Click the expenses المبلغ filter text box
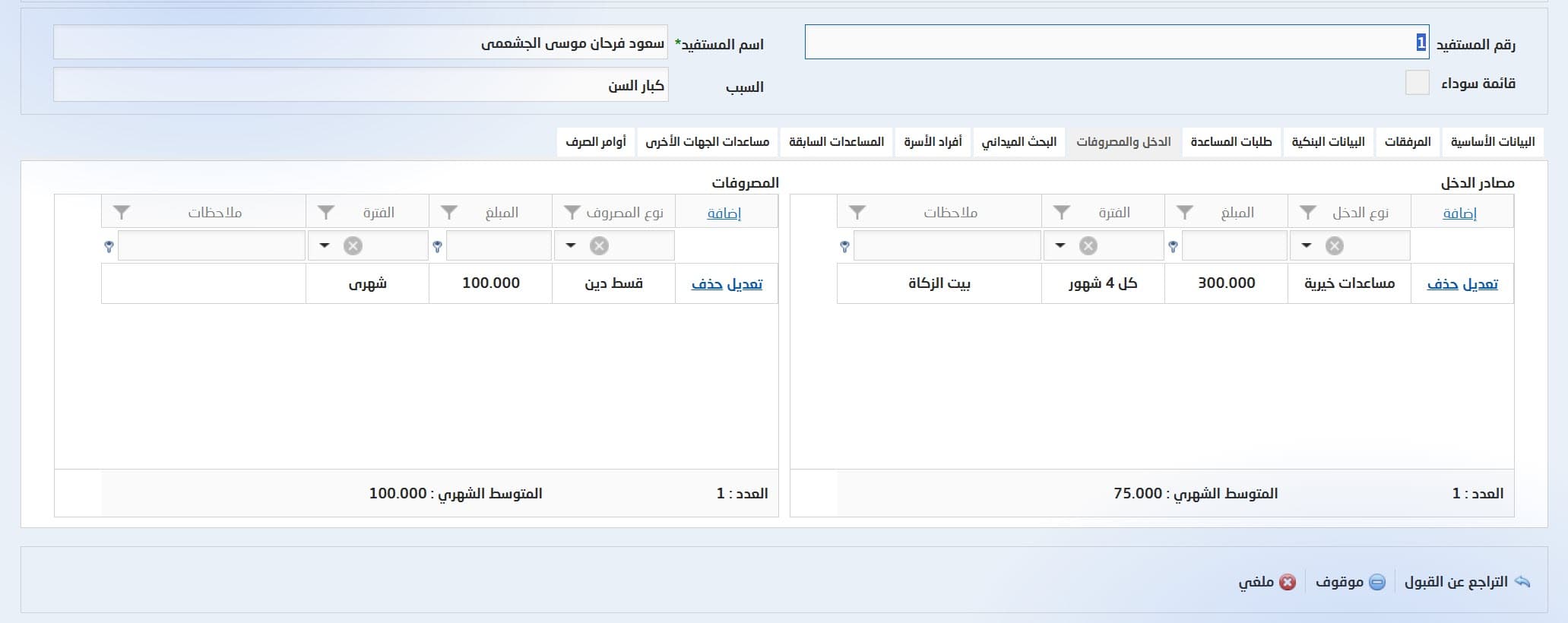The width and height of the screenshot is (1568, 623). (499, 245)
